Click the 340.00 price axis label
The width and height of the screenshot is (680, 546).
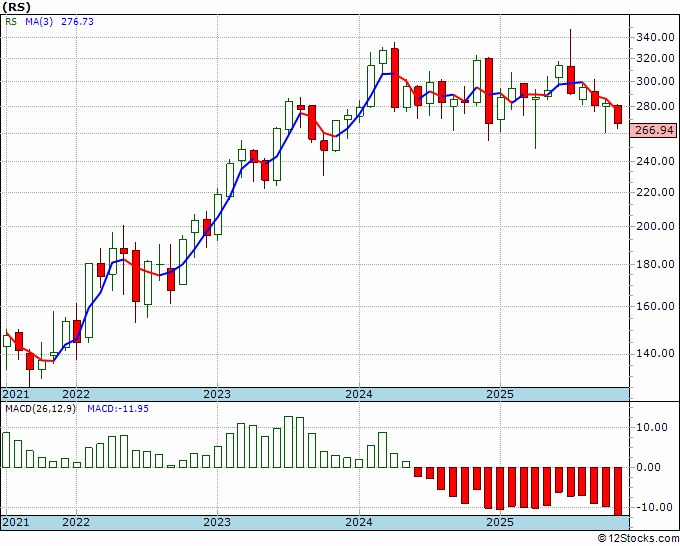tap(655, 38)
